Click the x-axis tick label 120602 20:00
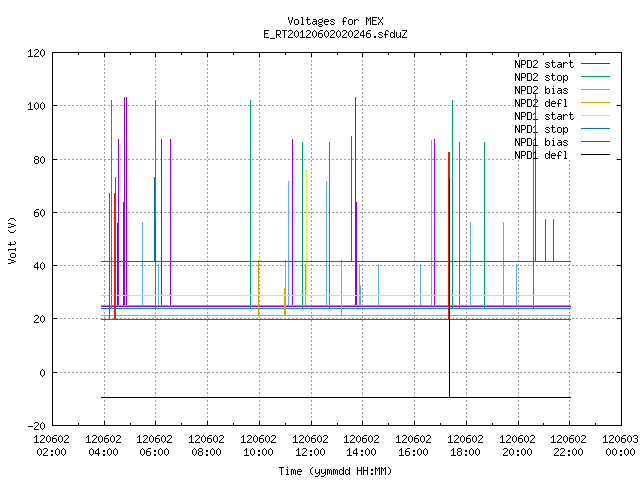This screenshot has height=480, width=640. [517, 446]
